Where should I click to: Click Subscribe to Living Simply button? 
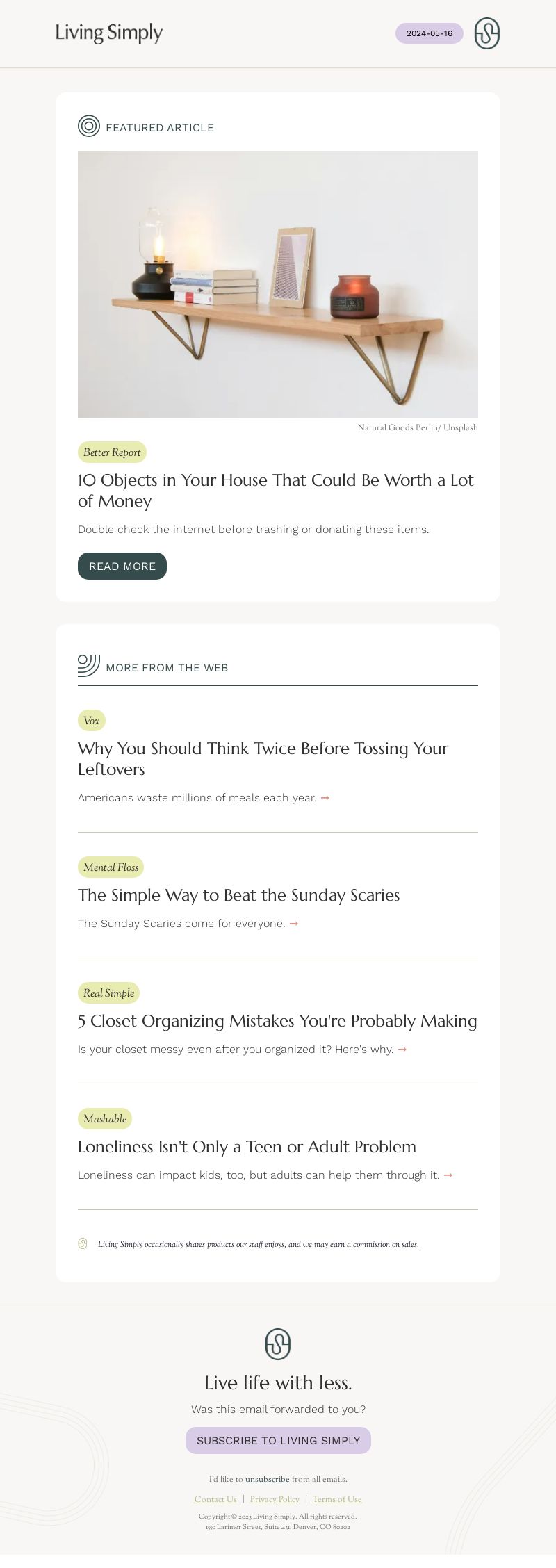tap(278, 1440)
